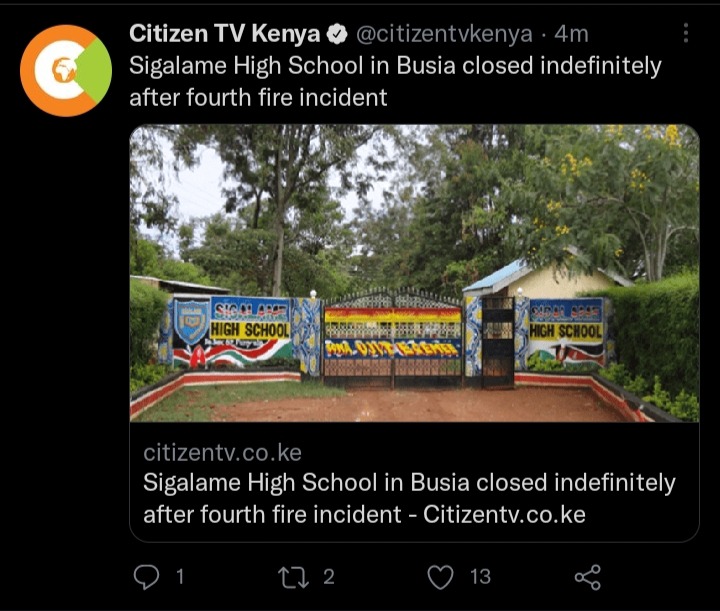Click the citizentv.co.ke domain link

click(x=222, y=453)
